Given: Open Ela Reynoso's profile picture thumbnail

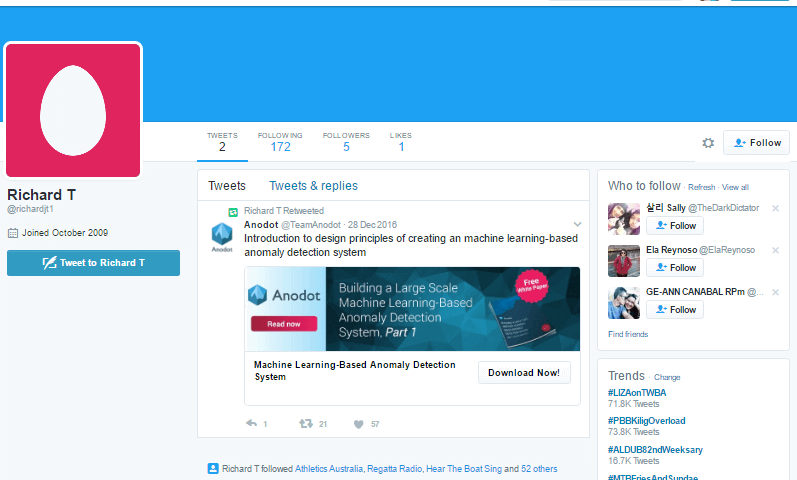Looking at the screenshot, I should [624, 261].
